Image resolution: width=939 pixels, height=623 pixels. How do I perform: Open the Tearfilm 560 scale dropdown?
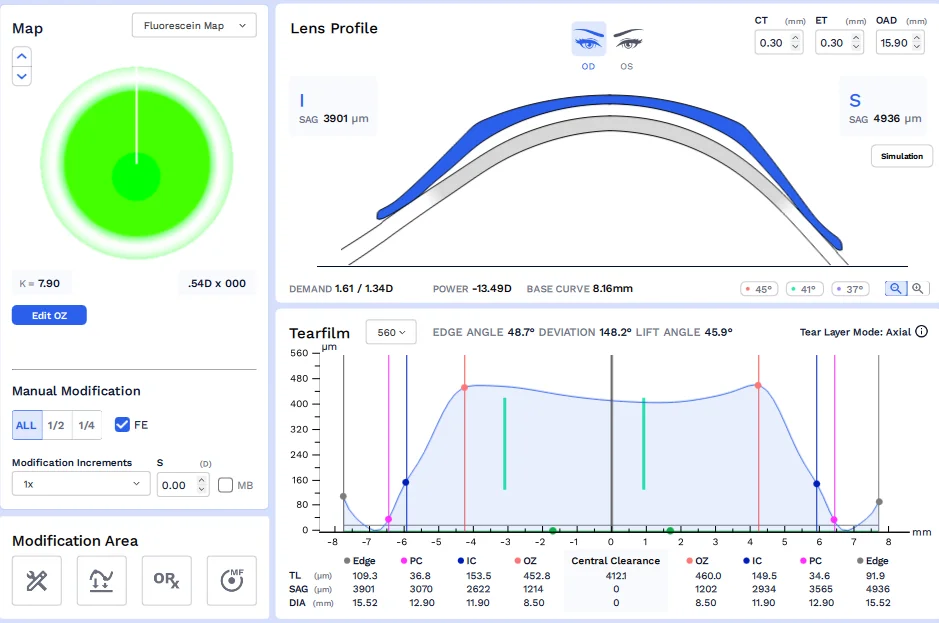(391, 332)
